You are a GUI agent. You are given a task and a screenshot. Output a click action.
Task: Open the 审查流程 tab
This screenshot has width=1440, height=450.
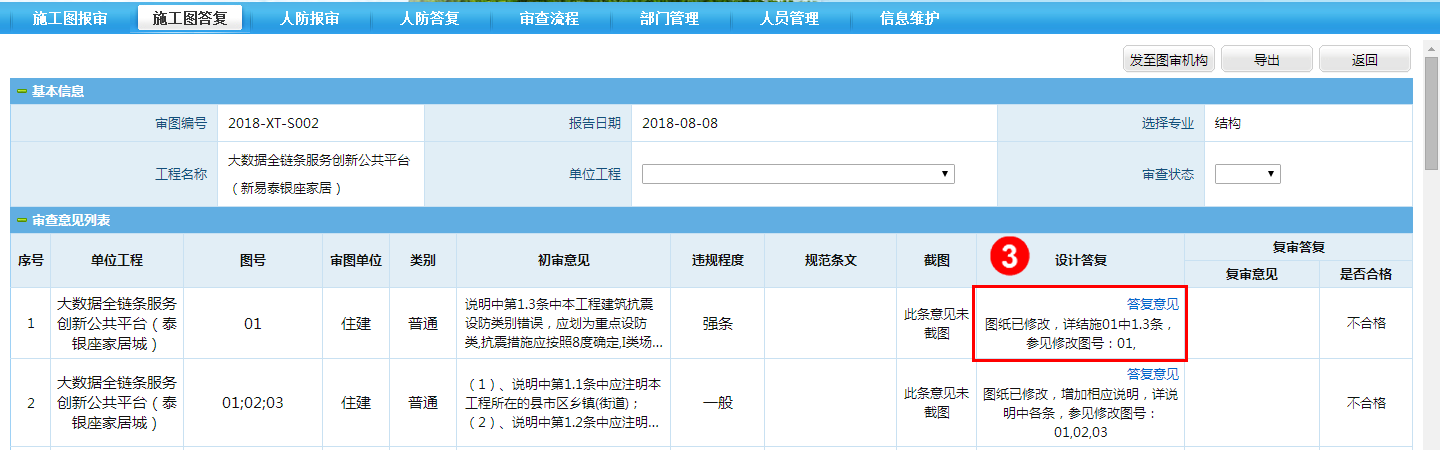pyautogui.click(x=549, y=18)
